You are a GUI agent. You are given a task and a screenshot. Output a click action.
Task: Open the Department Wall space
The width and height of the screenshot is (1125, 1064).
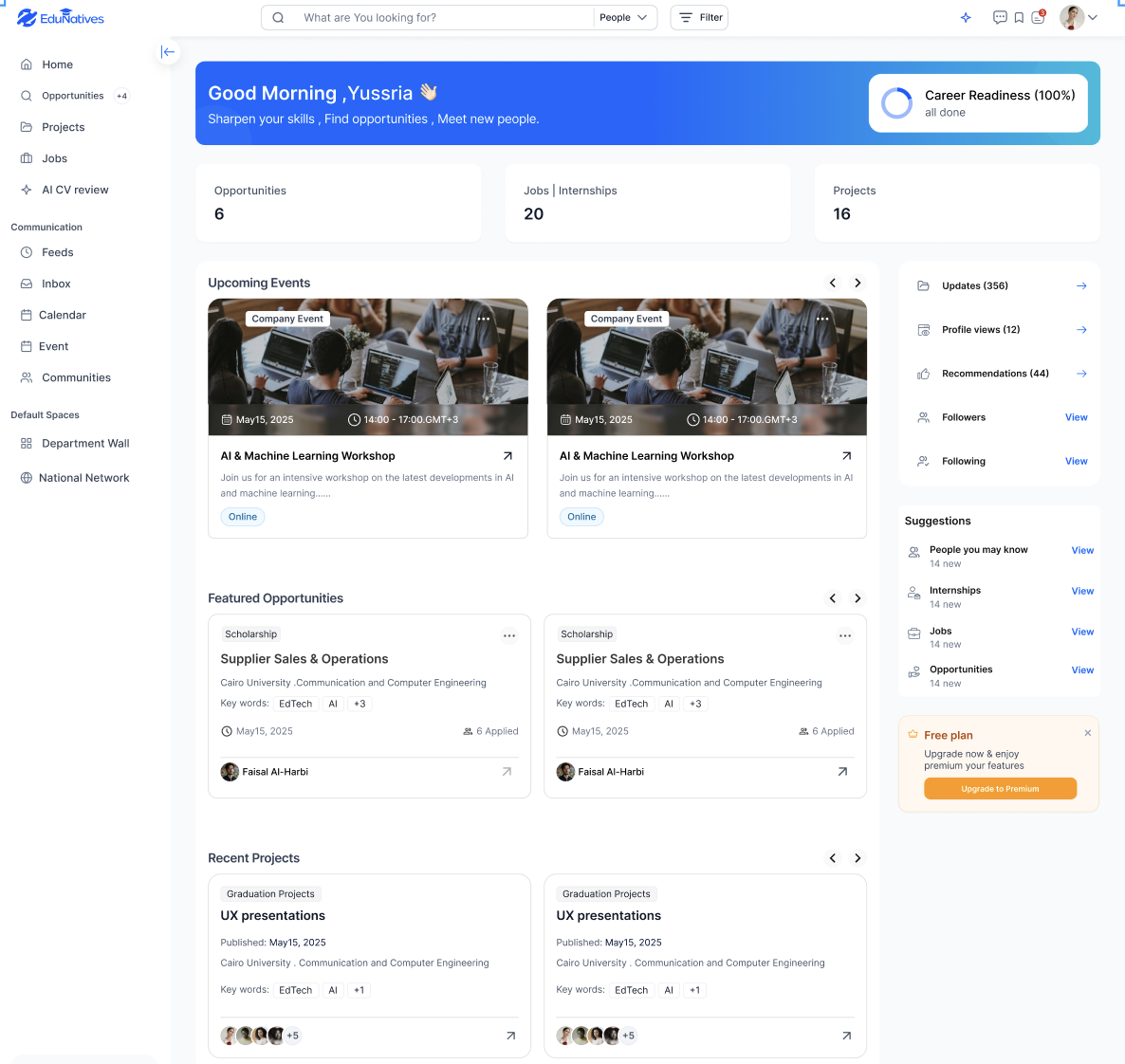pyautogui.click(x=86, y=443)
